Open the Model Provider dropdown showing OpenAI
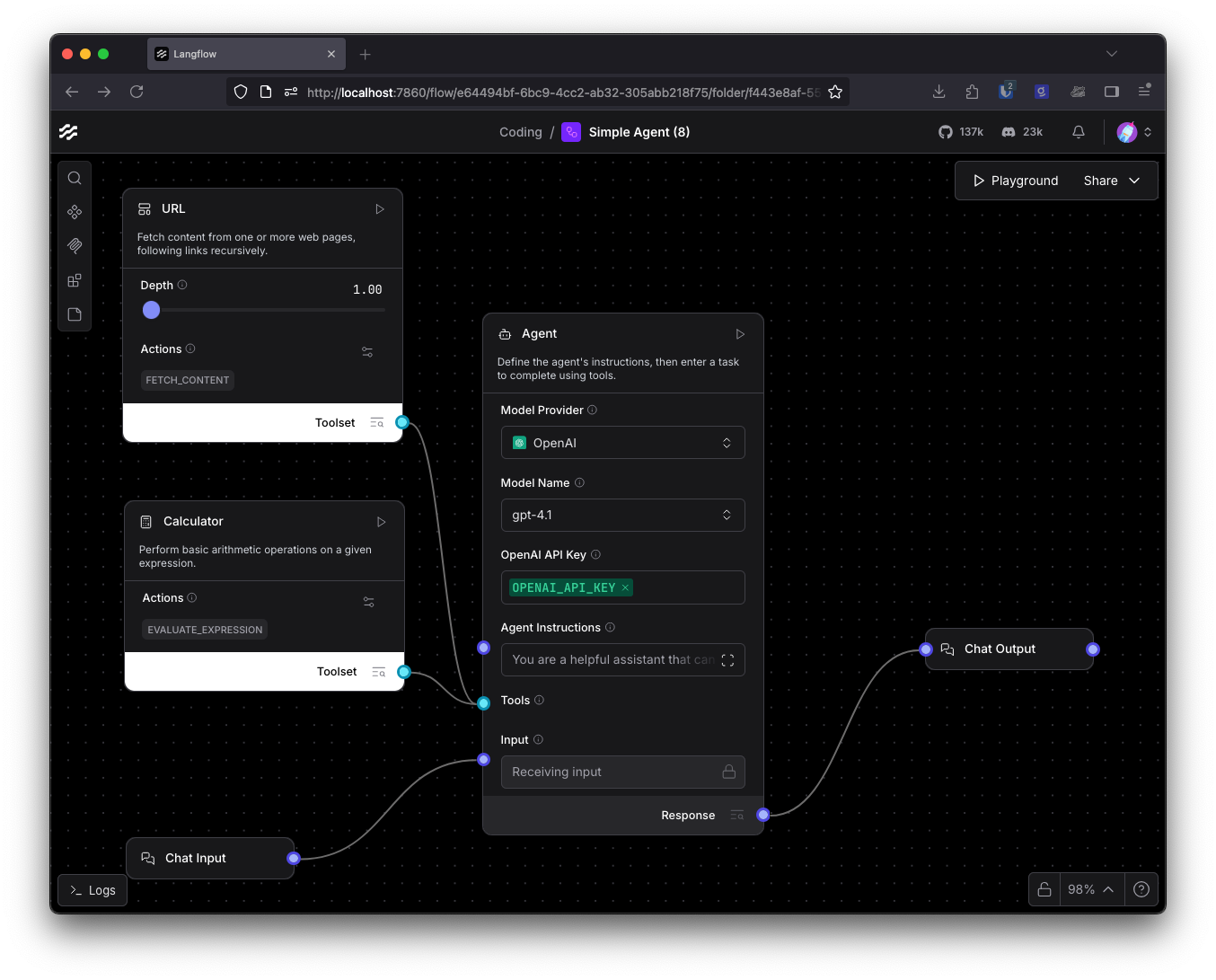 (x=622, y=442)
